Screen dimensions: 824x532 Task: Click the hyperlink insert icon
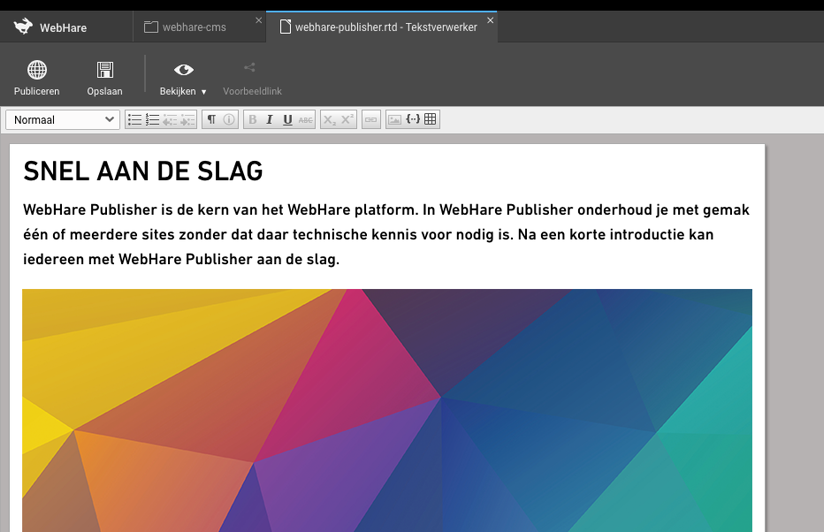(x=371, y=120)
